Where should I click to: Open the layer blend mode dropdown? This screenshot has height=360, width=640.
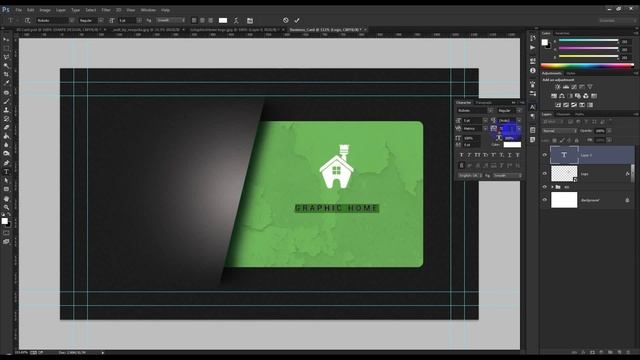(x=559, y=131)
